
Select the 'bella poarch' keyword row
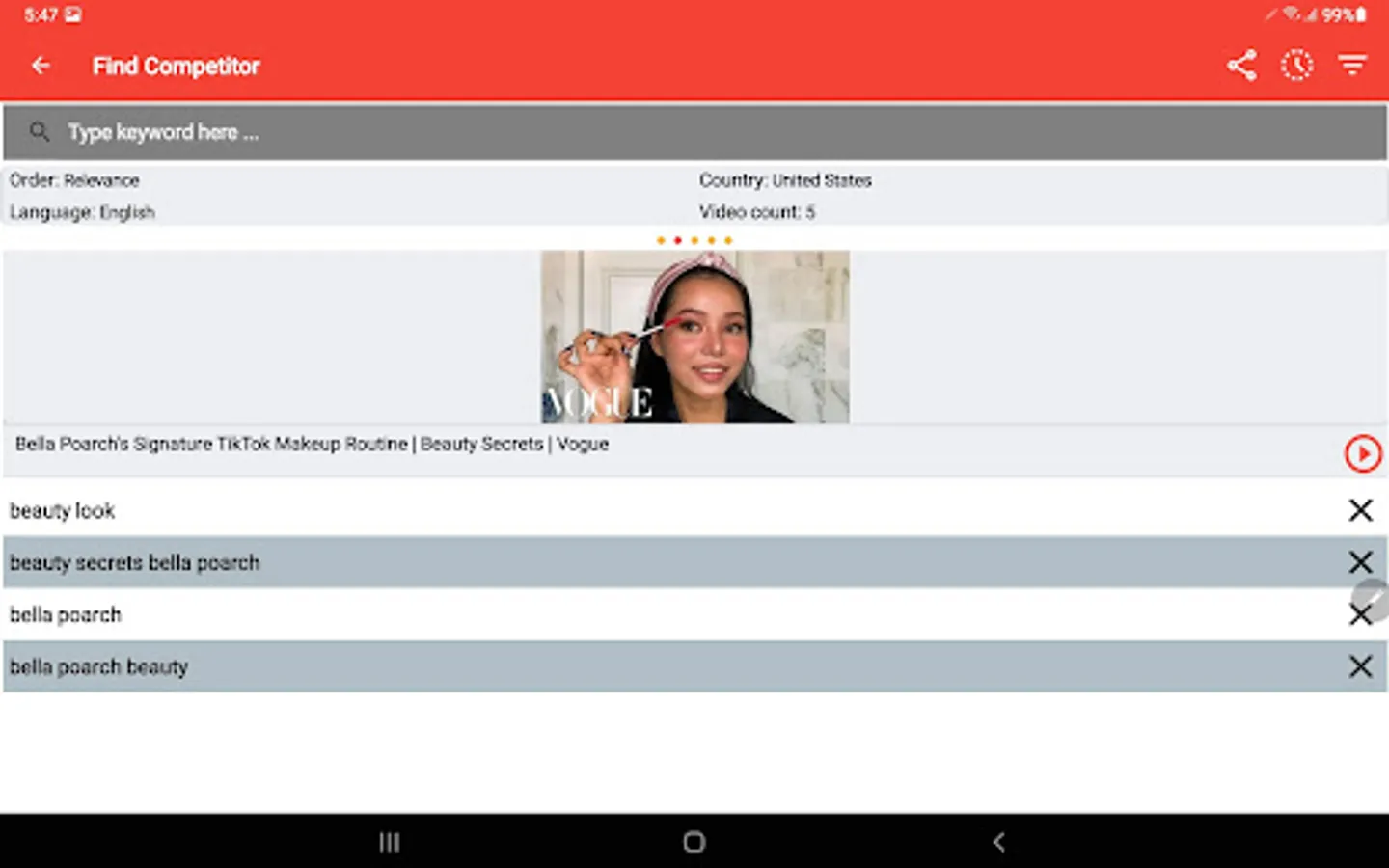click(x=694, y=614)
